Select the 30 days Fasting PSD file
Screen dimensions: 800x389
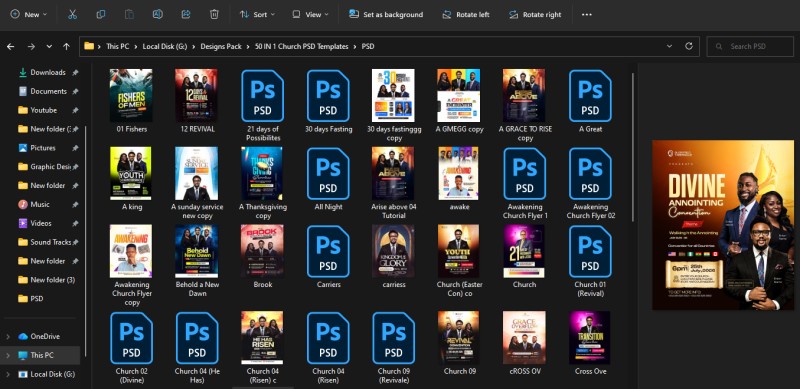click(328, 95)
